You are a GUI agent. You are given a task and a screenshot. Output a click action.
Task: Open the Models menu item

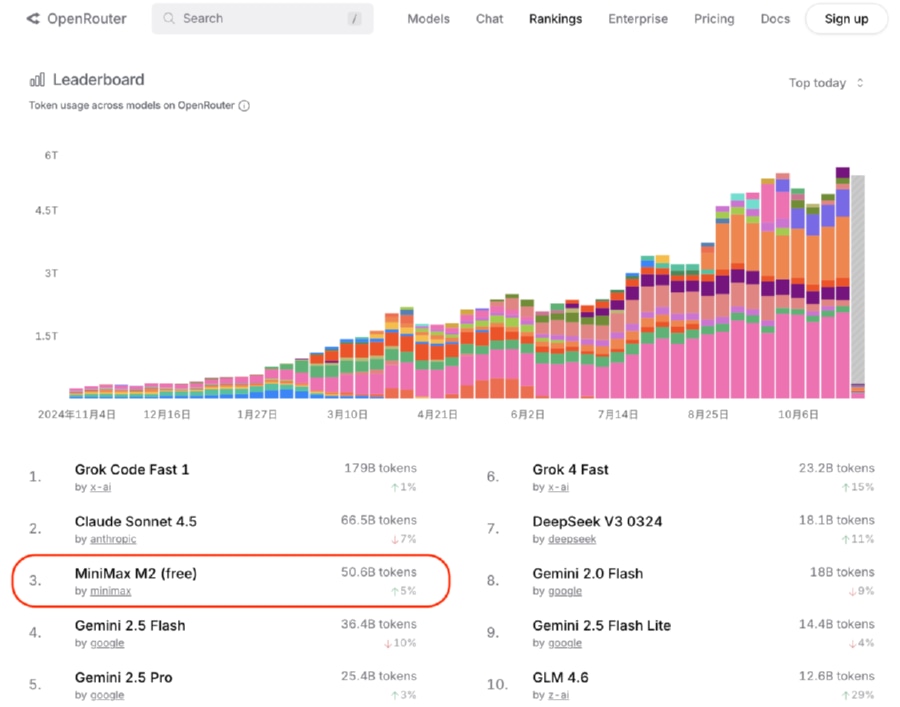coord(428,19)
